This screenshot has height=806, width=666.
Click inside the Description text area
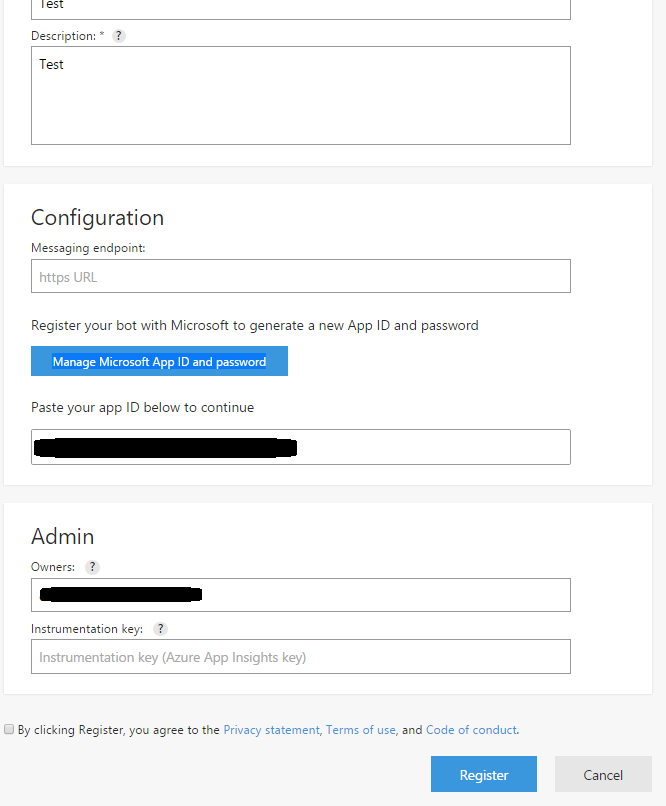tap(300, 96)
